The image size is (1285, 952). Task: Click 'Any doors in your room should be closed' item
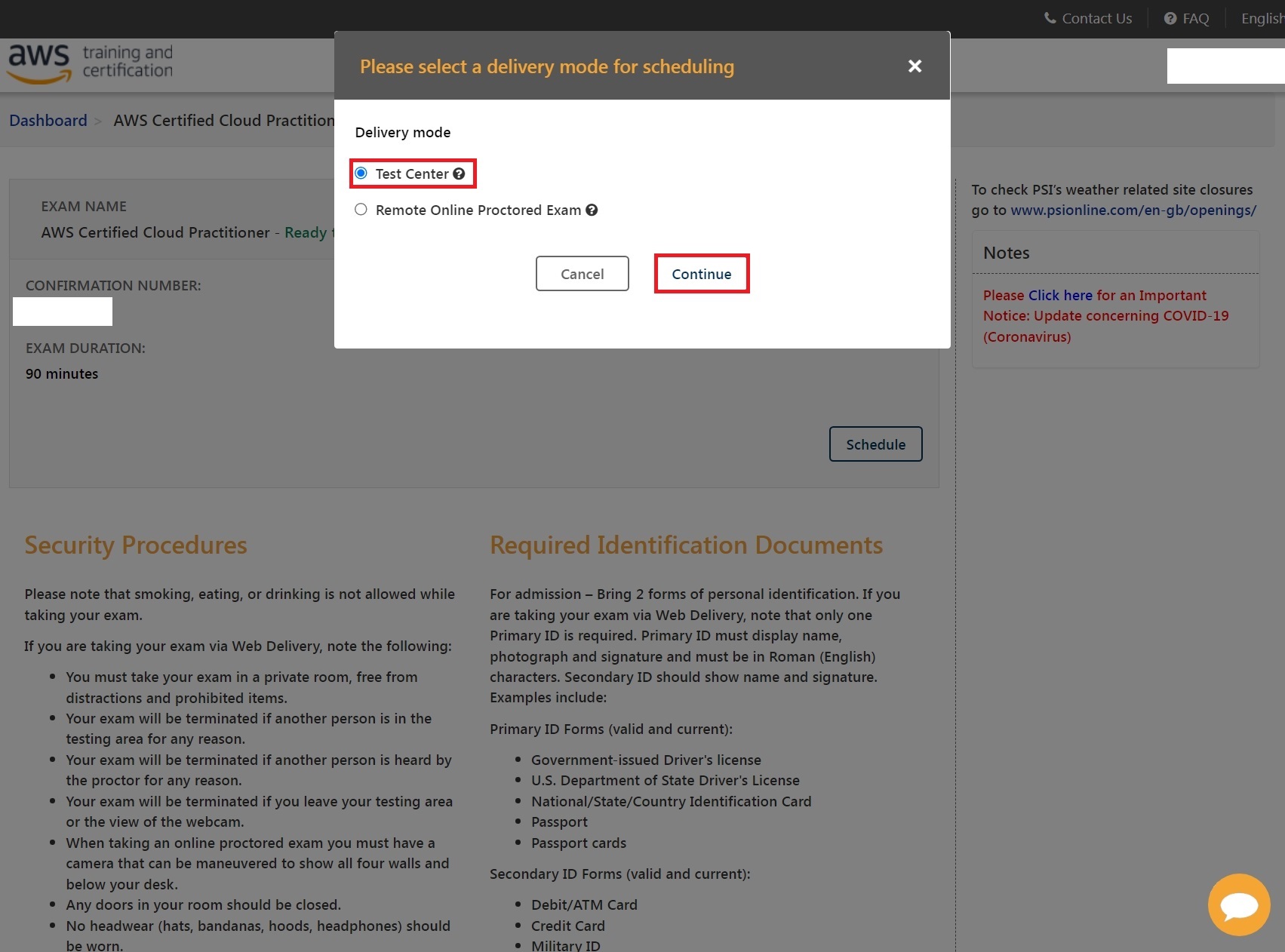203,904
